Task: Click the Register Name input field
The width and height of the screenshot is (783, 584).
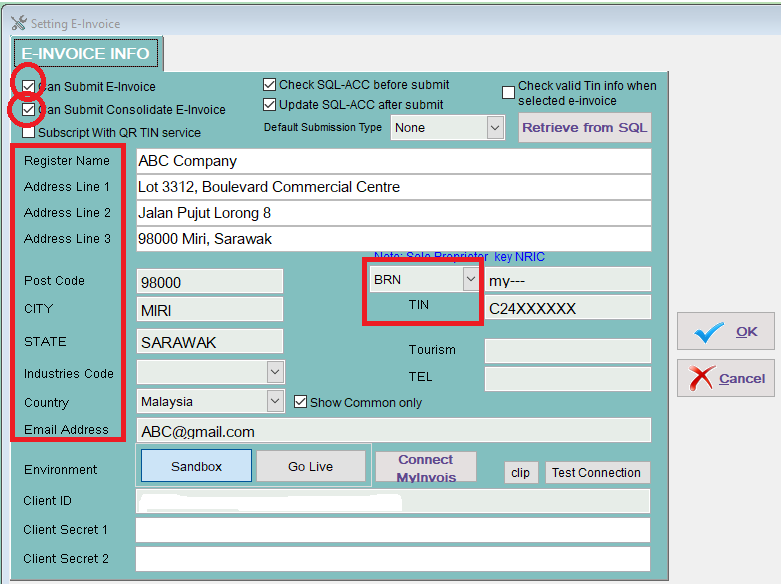Action: coord(393,161)
